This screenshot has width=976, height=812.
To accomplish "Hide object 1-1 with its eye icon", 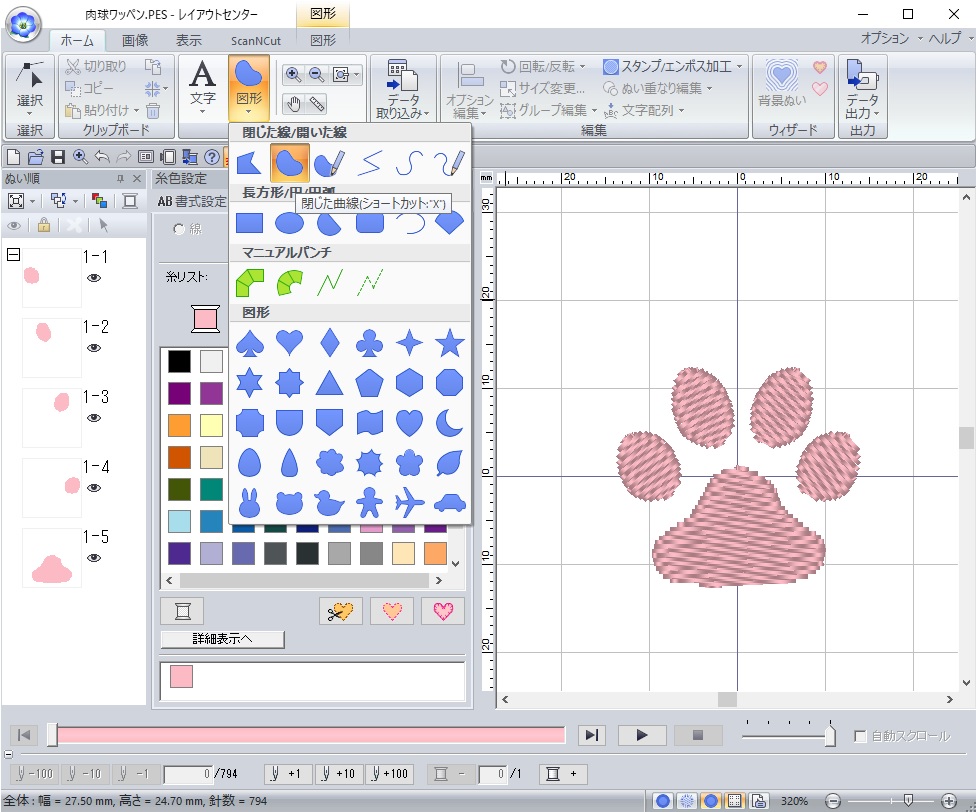I will pos(94,278).
